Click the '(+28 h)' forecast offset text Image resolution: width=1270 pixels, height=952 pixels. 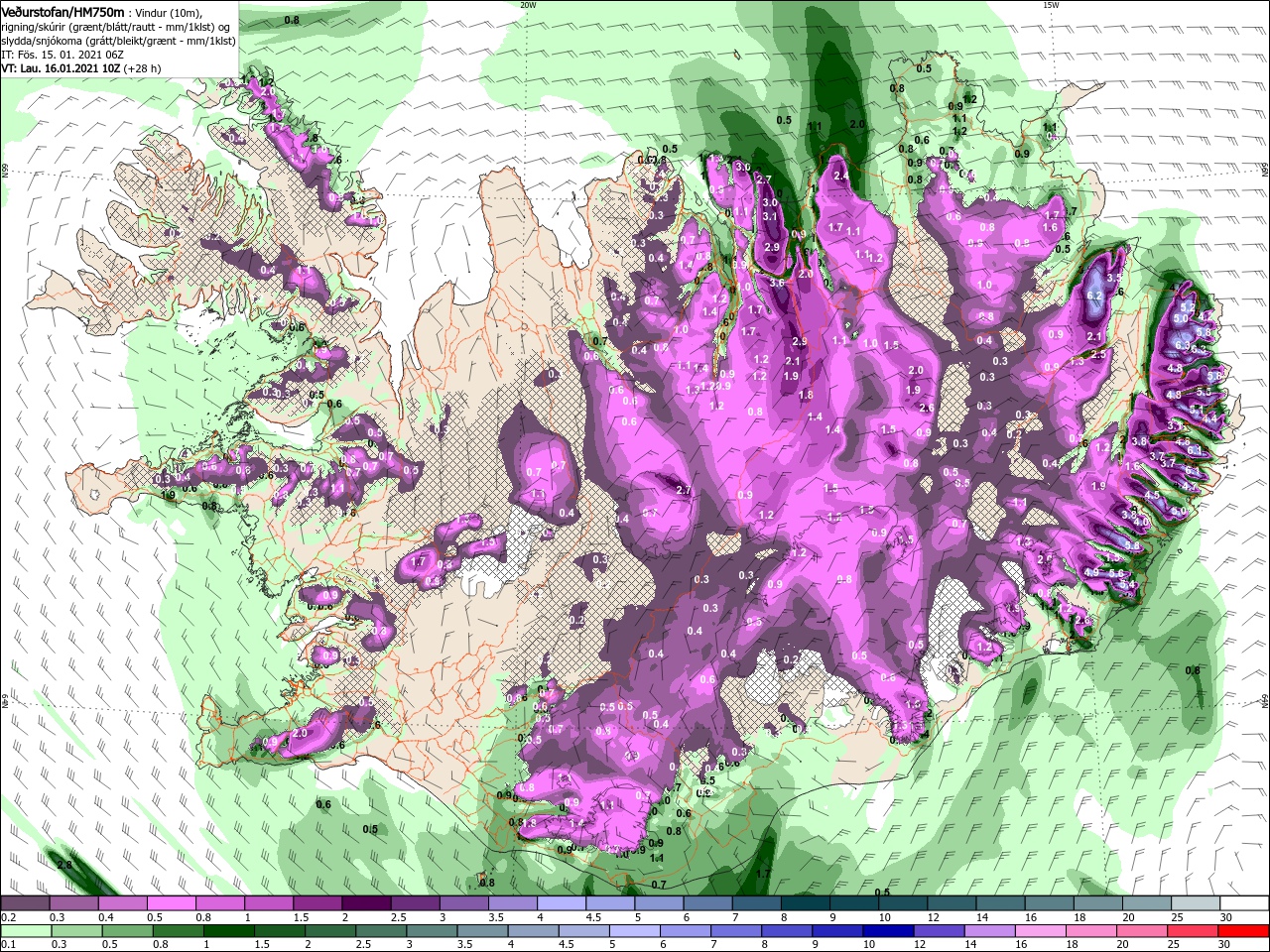click(143, 68)
